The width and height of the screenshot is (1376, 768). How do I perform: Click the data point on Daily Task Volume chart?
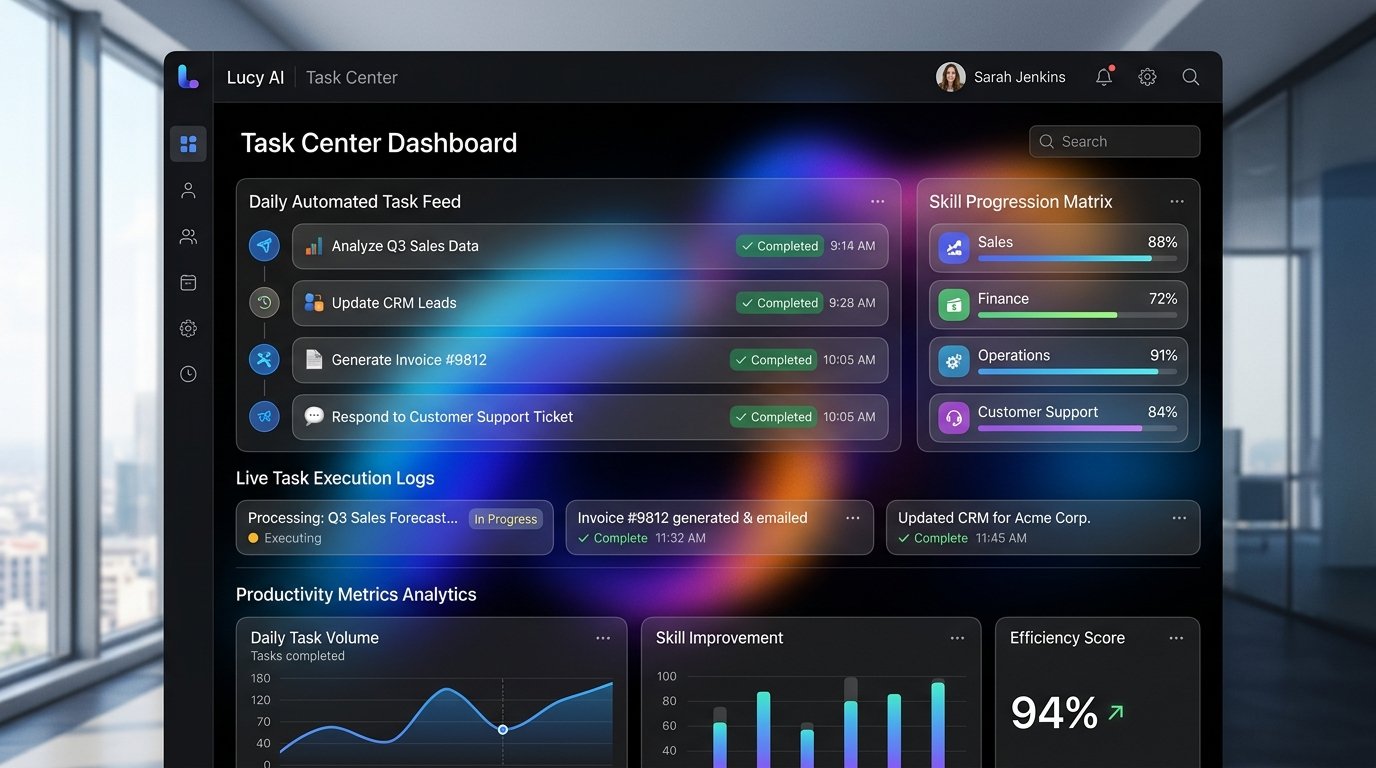502,729
